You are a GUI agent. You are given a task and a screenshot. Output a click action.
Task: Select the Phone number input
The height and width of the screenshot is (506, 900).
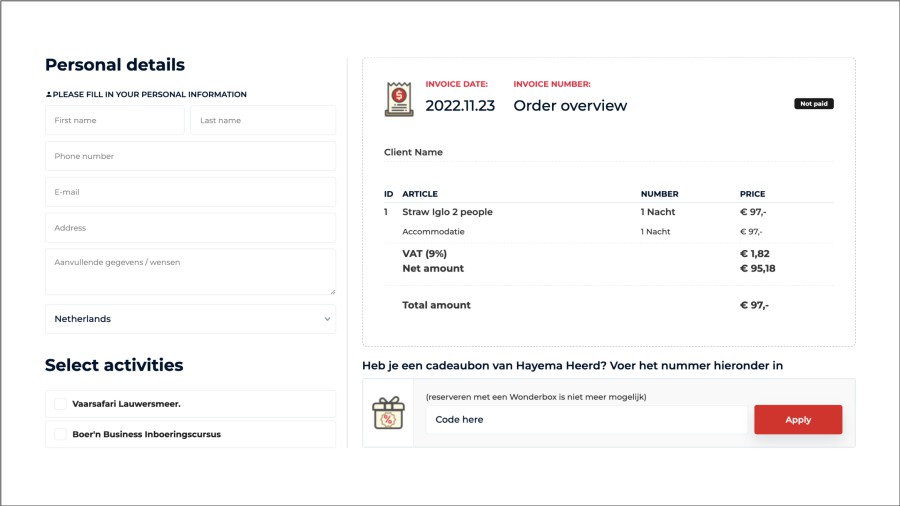(190, 156)
